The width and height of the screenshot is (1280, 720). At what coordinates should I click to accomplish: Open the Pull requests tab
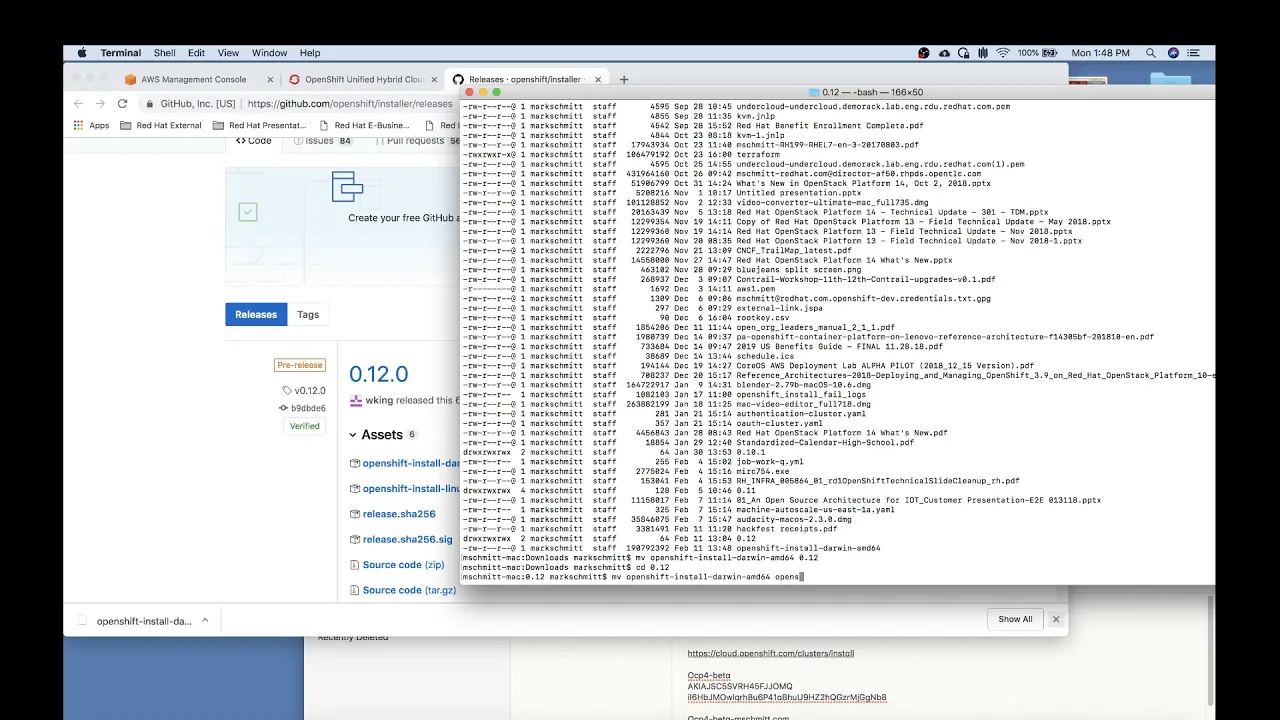click(416, 141)
